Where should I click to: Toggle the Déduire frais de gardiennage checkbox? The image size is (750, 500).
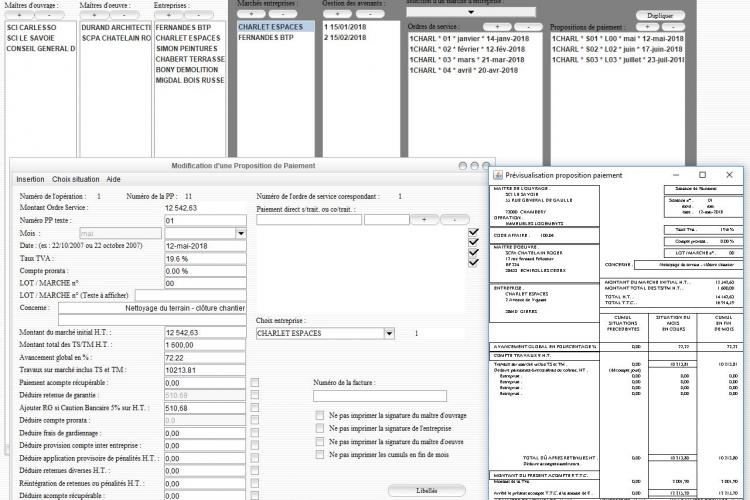coord(254,433)
